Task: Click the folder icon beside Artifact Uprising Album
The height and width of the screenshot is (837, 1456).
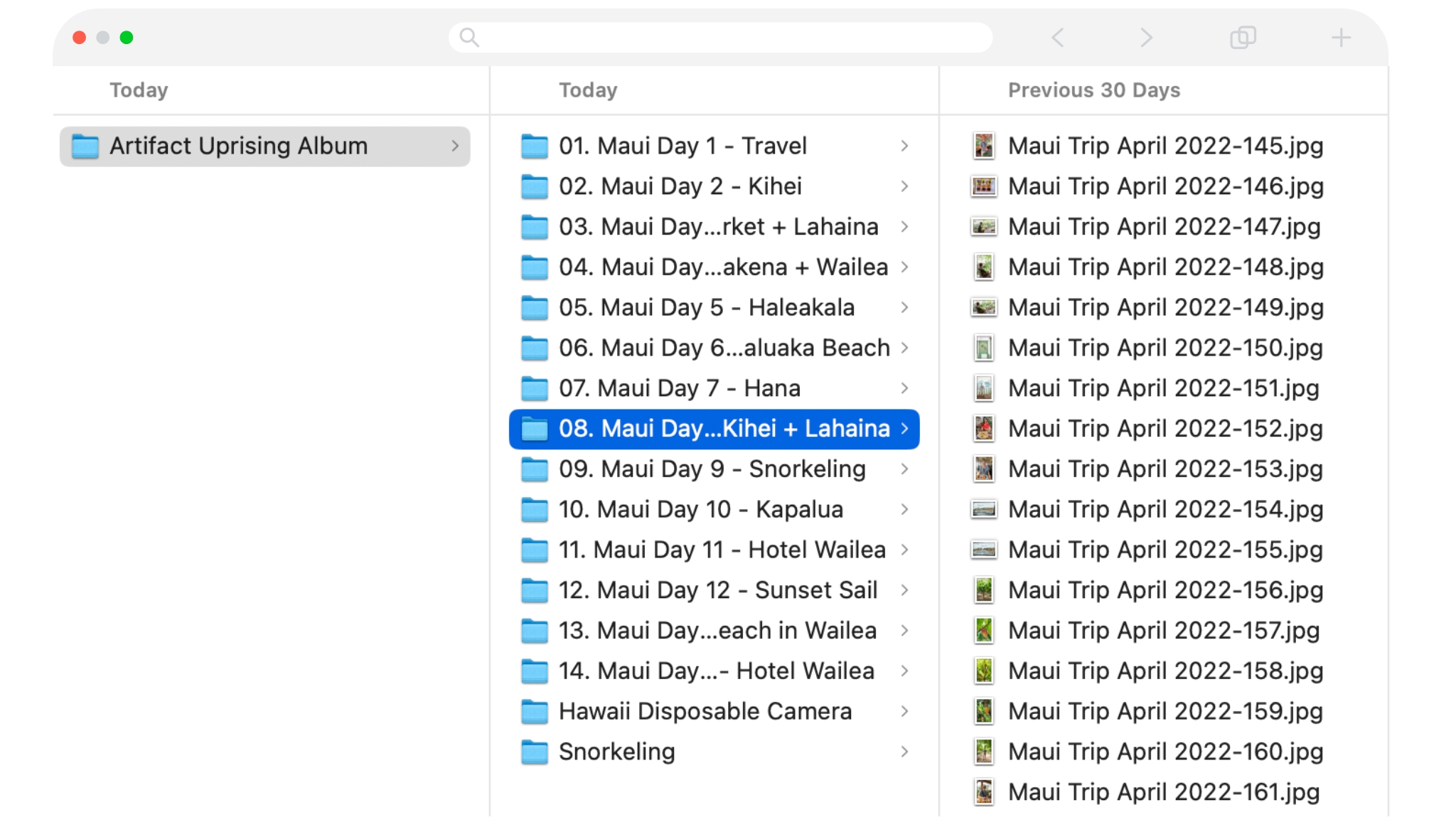Action: pyautogui.click(x=85, y=146)
